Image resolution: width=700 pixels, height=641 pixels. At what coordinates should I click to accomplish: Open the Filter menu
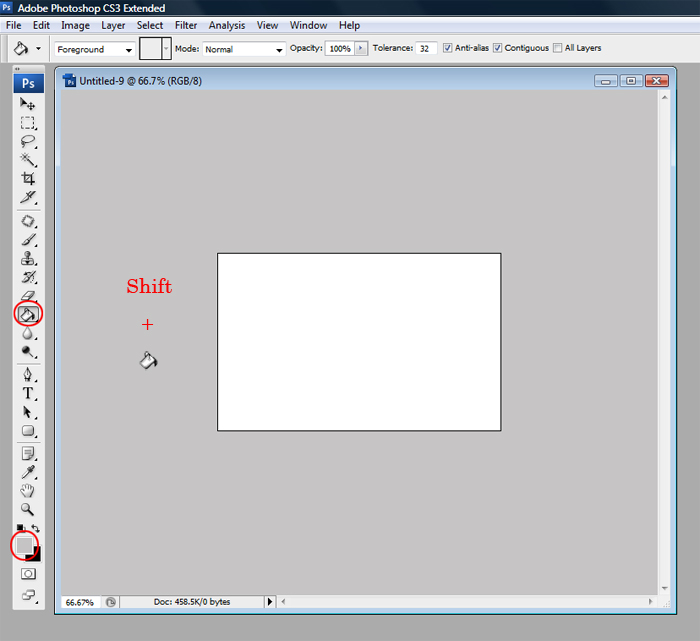(186, 25)
